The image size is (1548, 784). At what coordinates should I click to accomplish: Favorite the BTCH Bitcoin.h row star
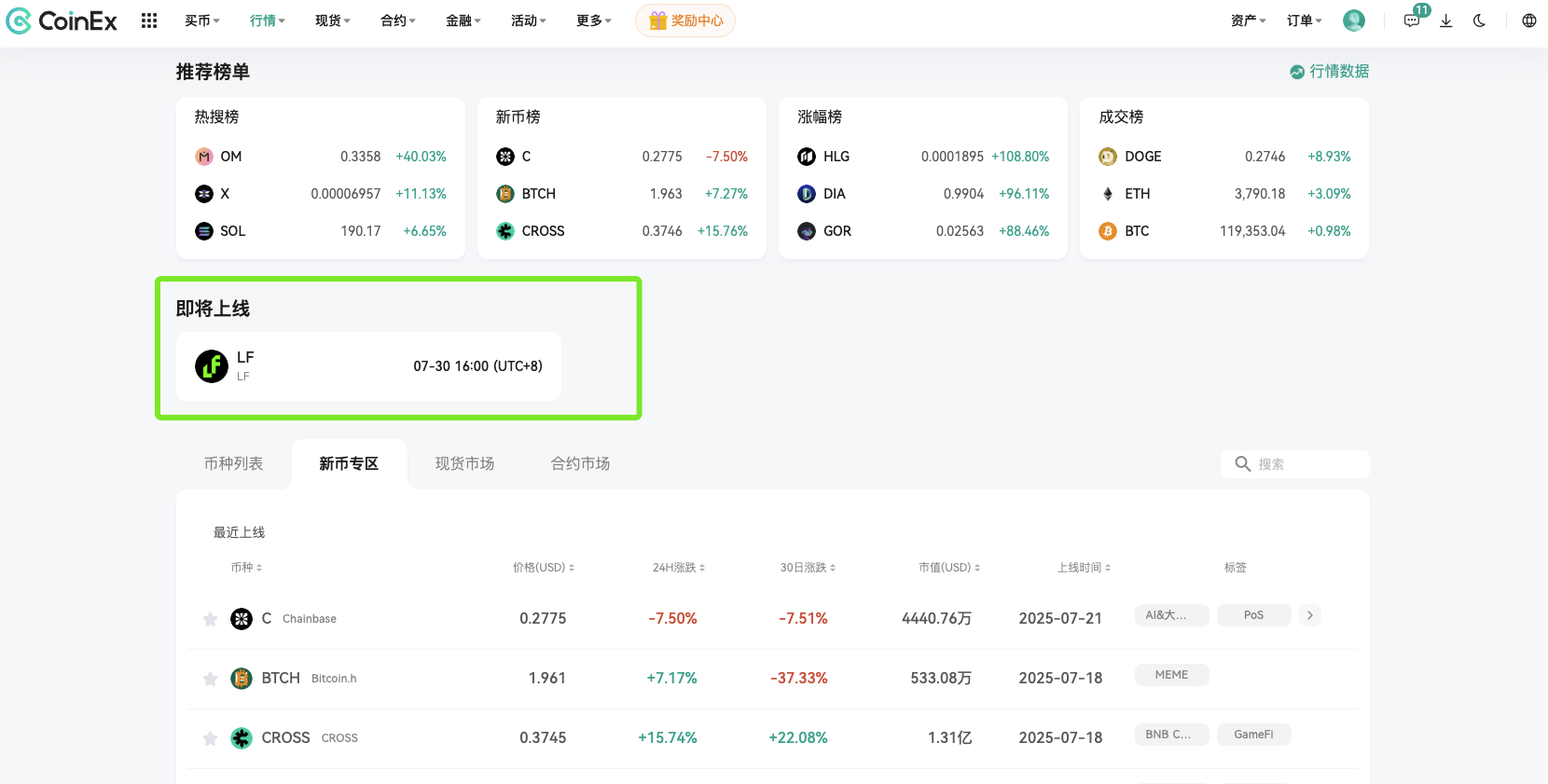211,679
